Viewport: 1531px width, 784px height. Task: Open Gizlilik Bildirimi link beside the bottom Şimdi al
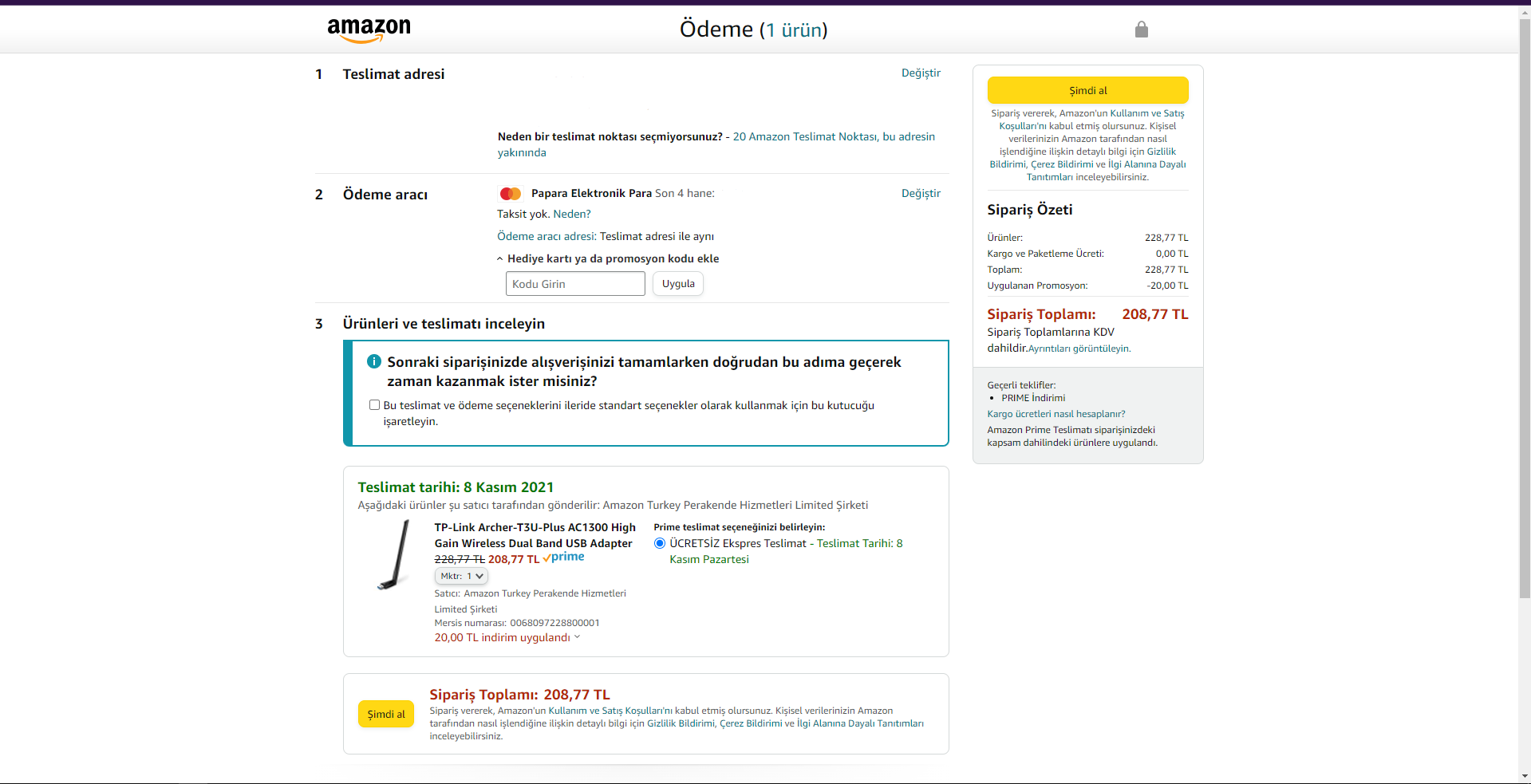click(x=681, y=723)
